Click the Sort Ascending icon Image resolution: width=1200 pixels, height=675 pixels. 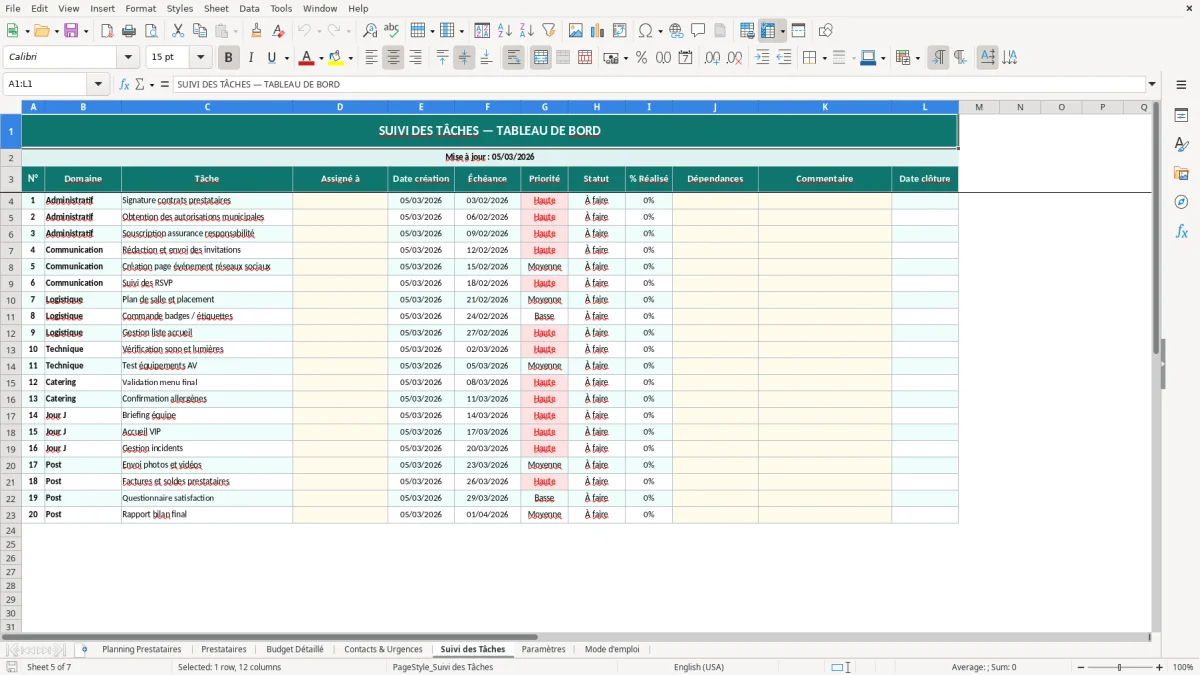coord(504,31)
